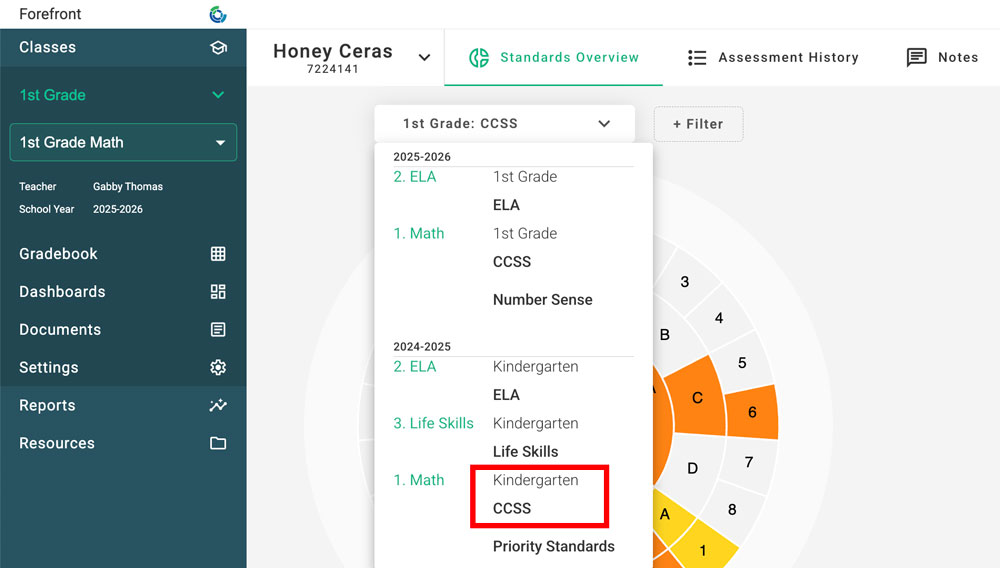Open the Notes tab
The image size is (1000, 568).
(x=942, y=58)
